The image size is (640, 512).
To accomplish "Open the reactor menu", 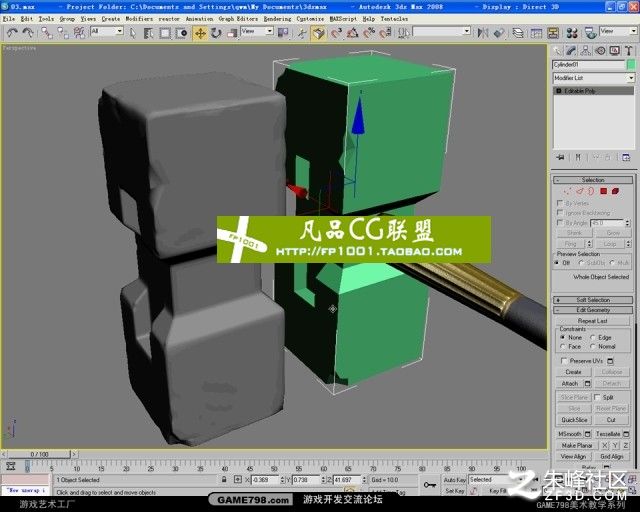I will point(169,19).
